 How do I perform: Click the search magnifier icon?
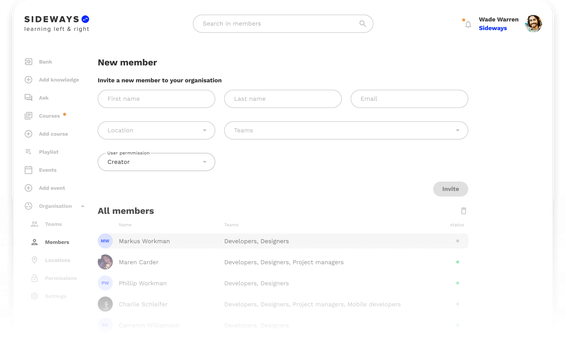click(362, 23)
